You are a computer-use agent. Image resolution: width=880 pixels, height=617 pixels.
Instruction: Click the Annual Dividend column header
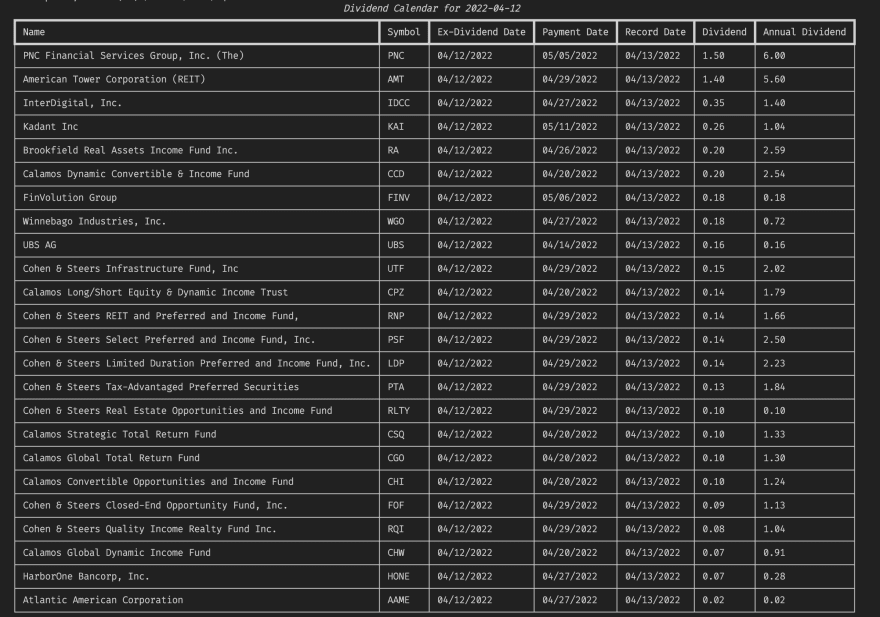point(804,32)
